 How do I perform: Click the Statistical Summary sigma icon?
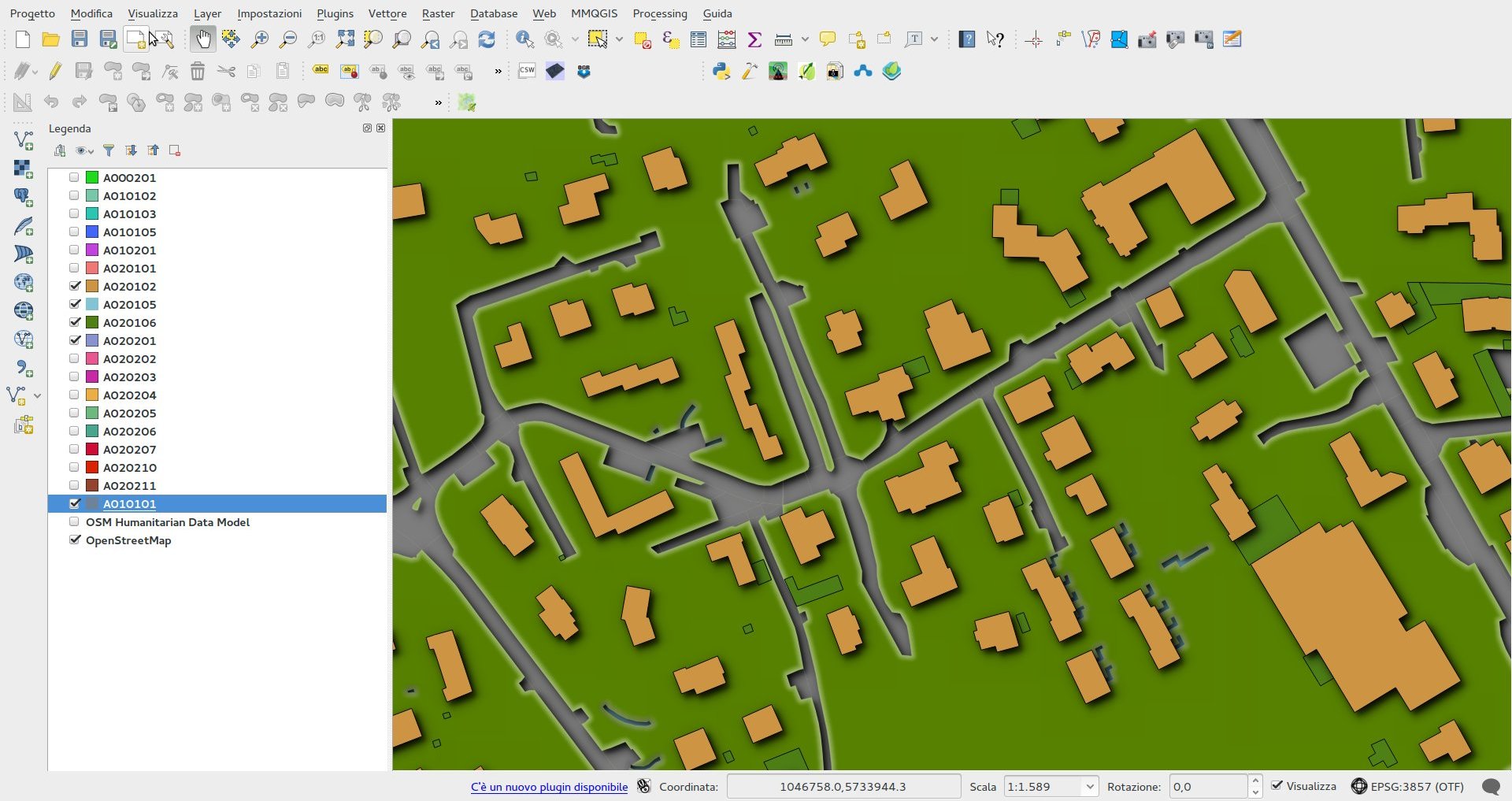754,39
